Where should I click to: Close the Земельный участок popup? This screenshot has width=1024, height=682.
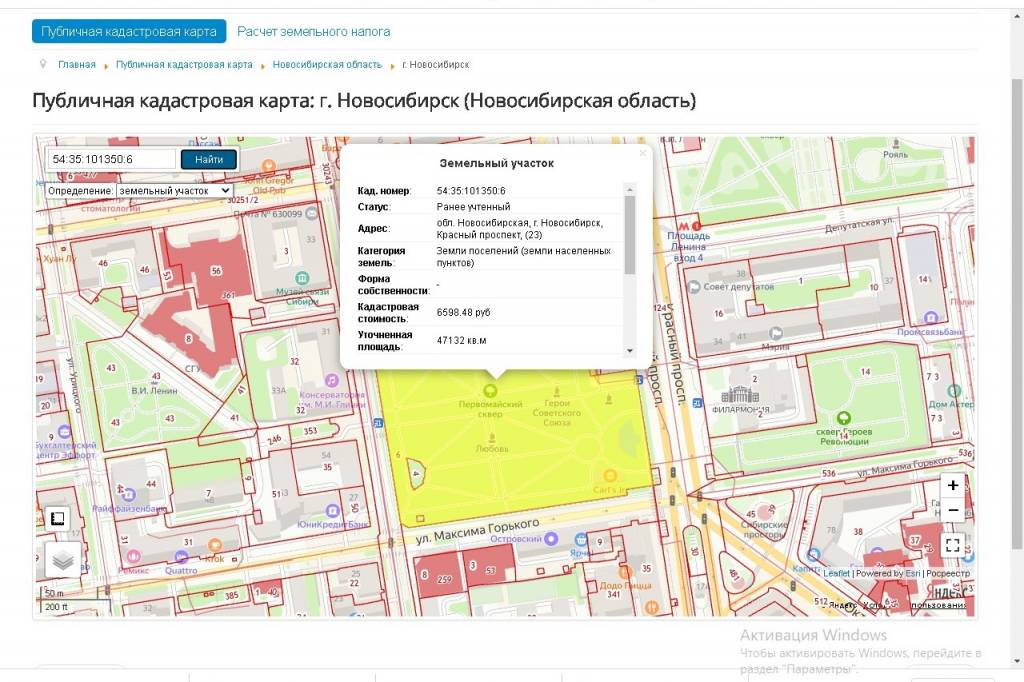[642, 153]
